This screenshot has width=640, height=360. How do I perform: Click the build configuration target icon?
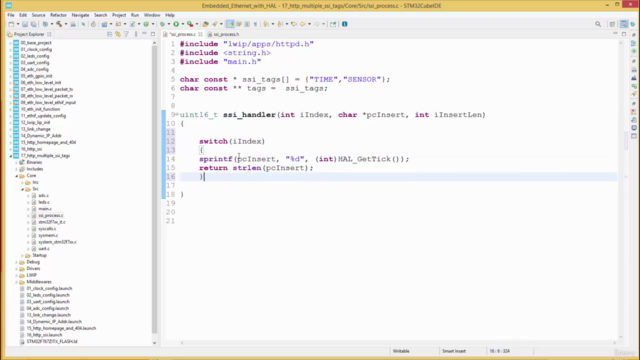[x=45, y=24]
